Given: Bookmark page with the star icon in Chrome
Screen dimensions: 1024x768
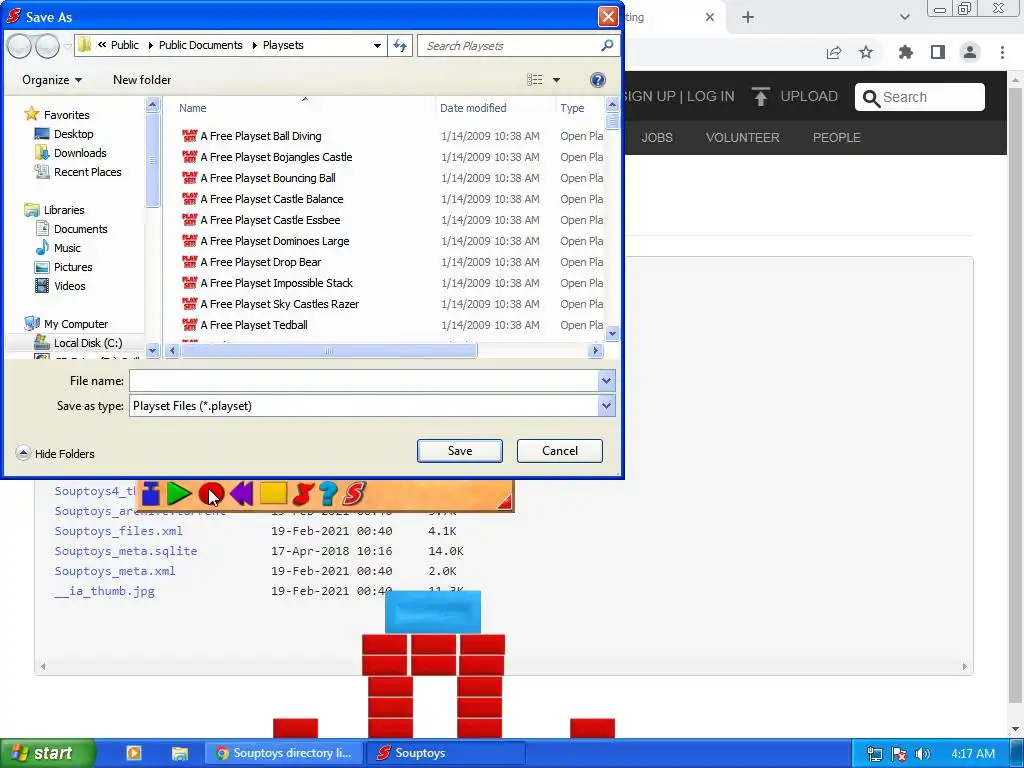Looking at the screenshot, I should click(865, 52).
